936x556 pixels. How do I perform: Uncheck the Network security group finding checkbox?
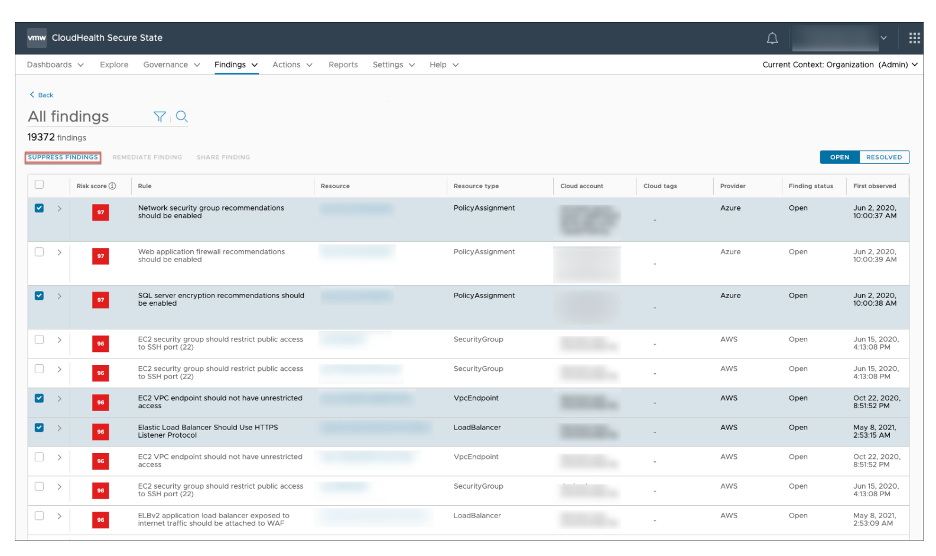[x=39, y=208]
